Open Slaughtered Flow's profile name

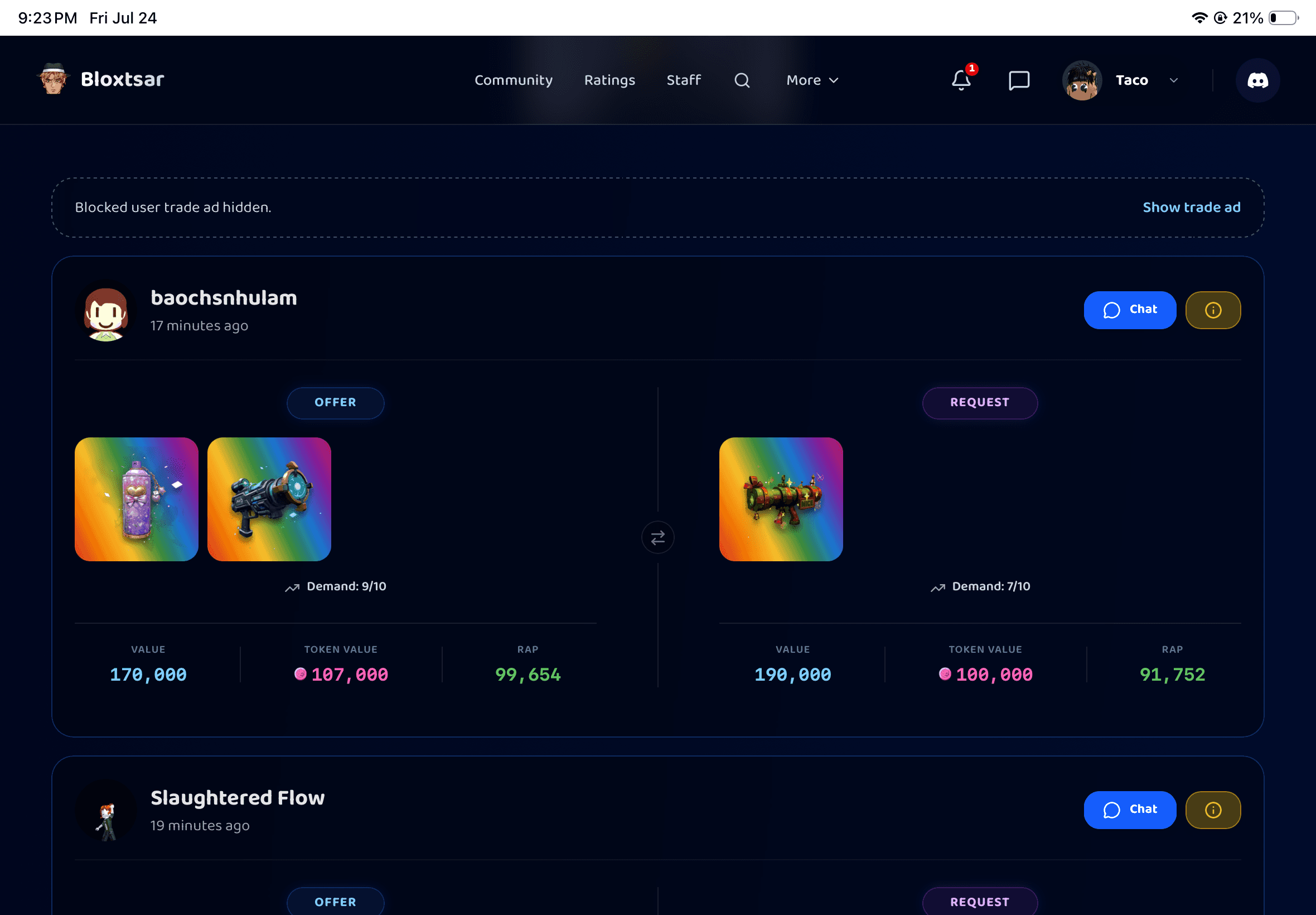pos(238,798)
